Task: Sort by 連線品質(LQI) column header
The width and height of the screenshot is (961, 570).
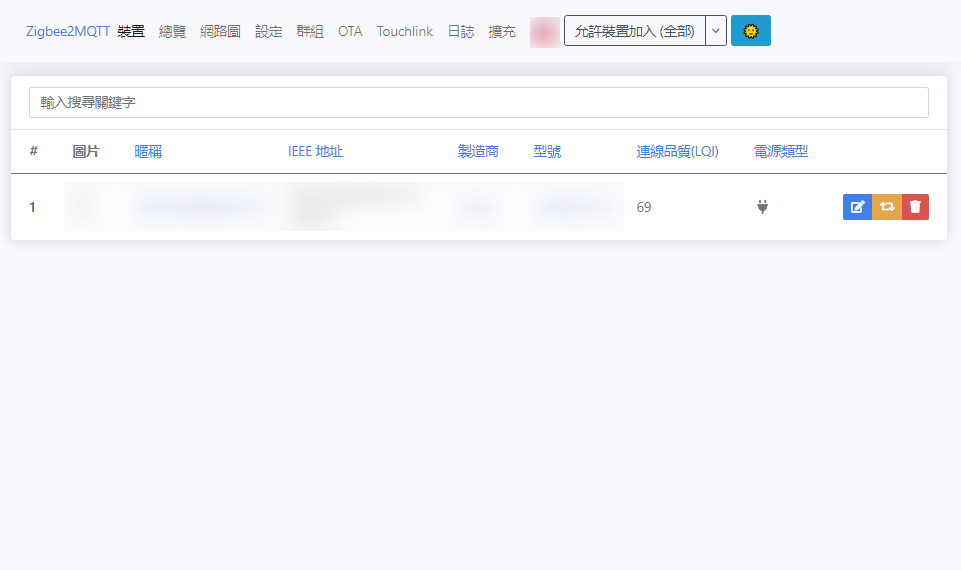Action: tap(677, 152)
